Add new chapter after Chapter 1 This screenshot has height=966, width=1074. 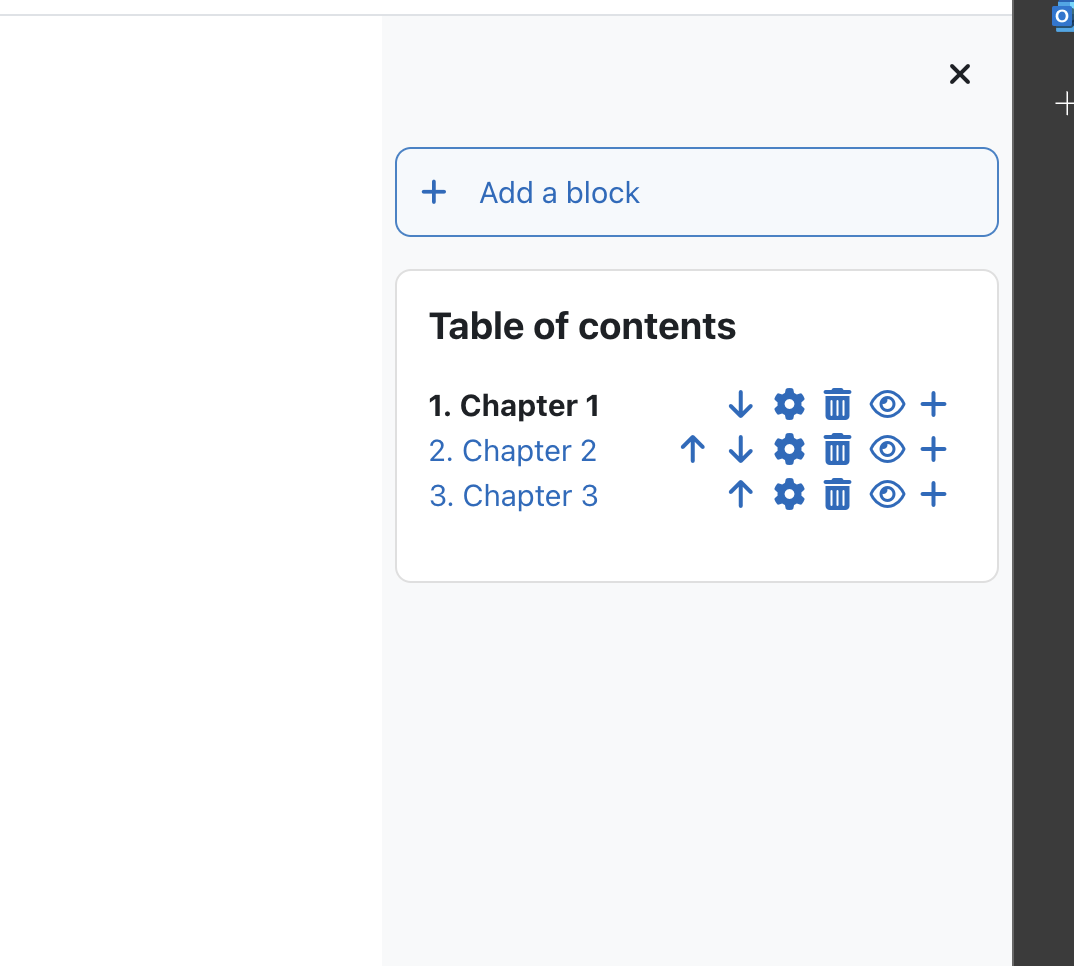tap(934, 404)
